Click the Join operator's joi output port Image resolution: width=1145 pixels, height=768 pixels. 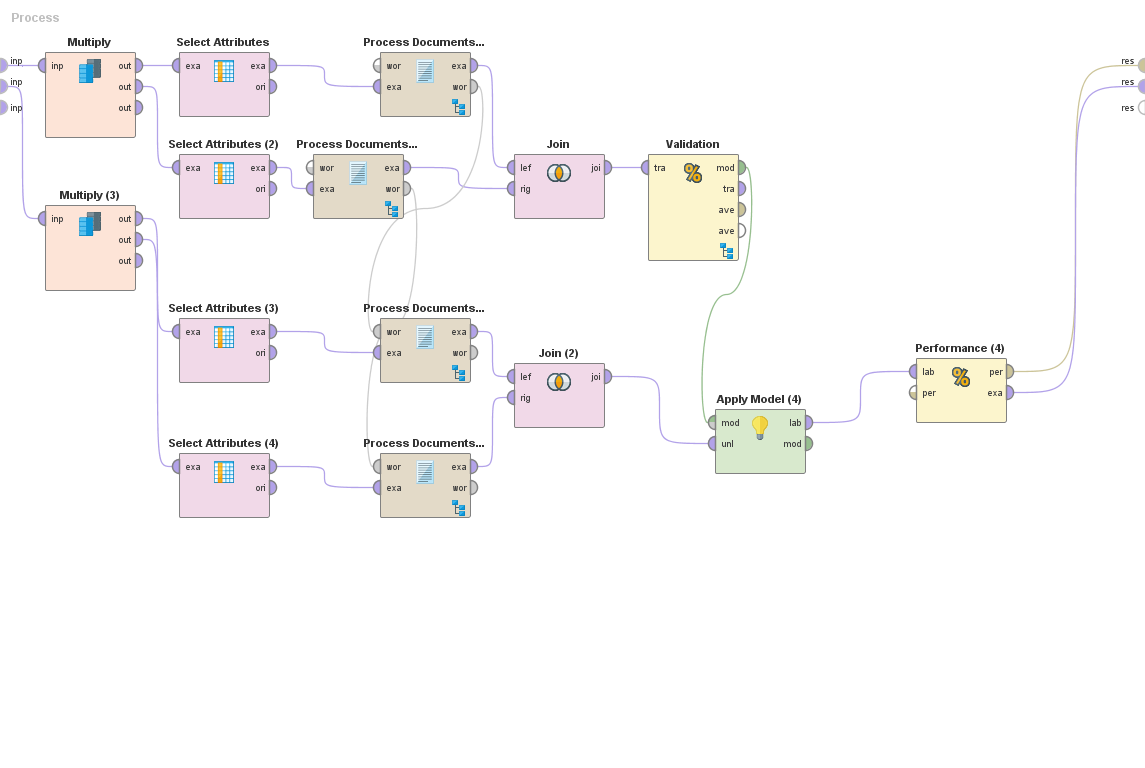coord(606,168)
